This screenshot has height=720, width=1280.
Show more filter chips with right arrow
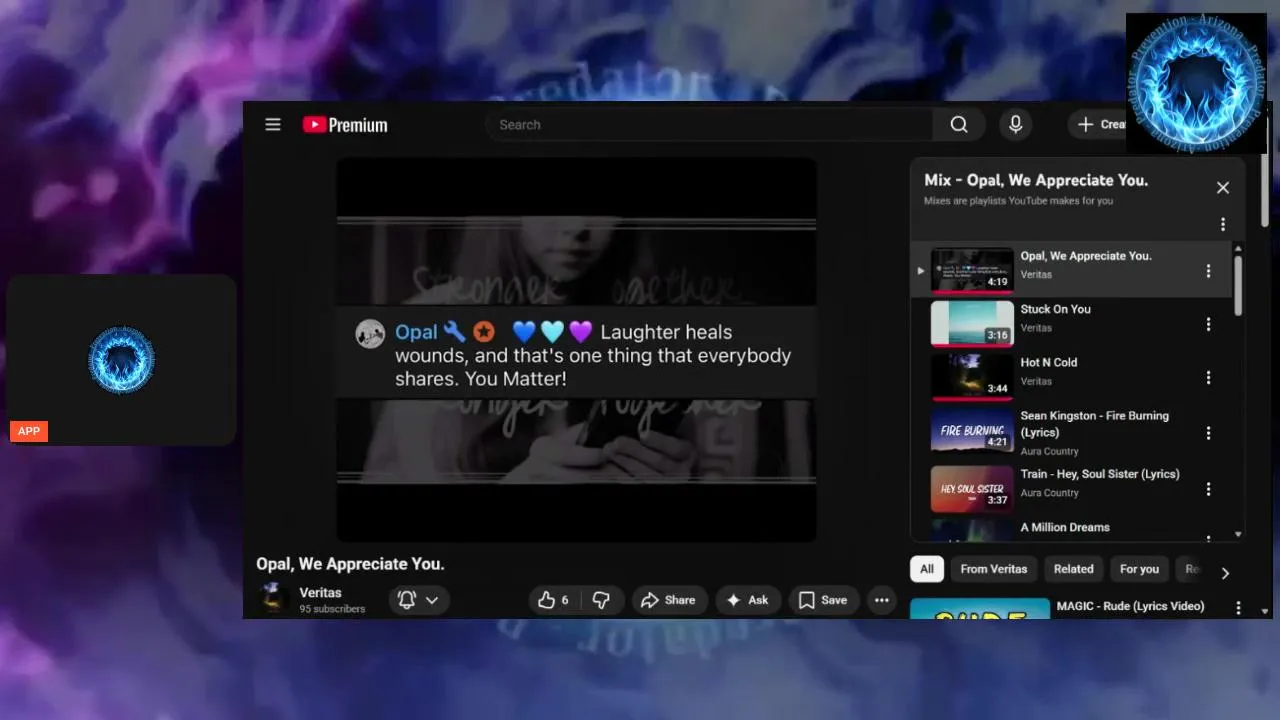(1225, 573)
